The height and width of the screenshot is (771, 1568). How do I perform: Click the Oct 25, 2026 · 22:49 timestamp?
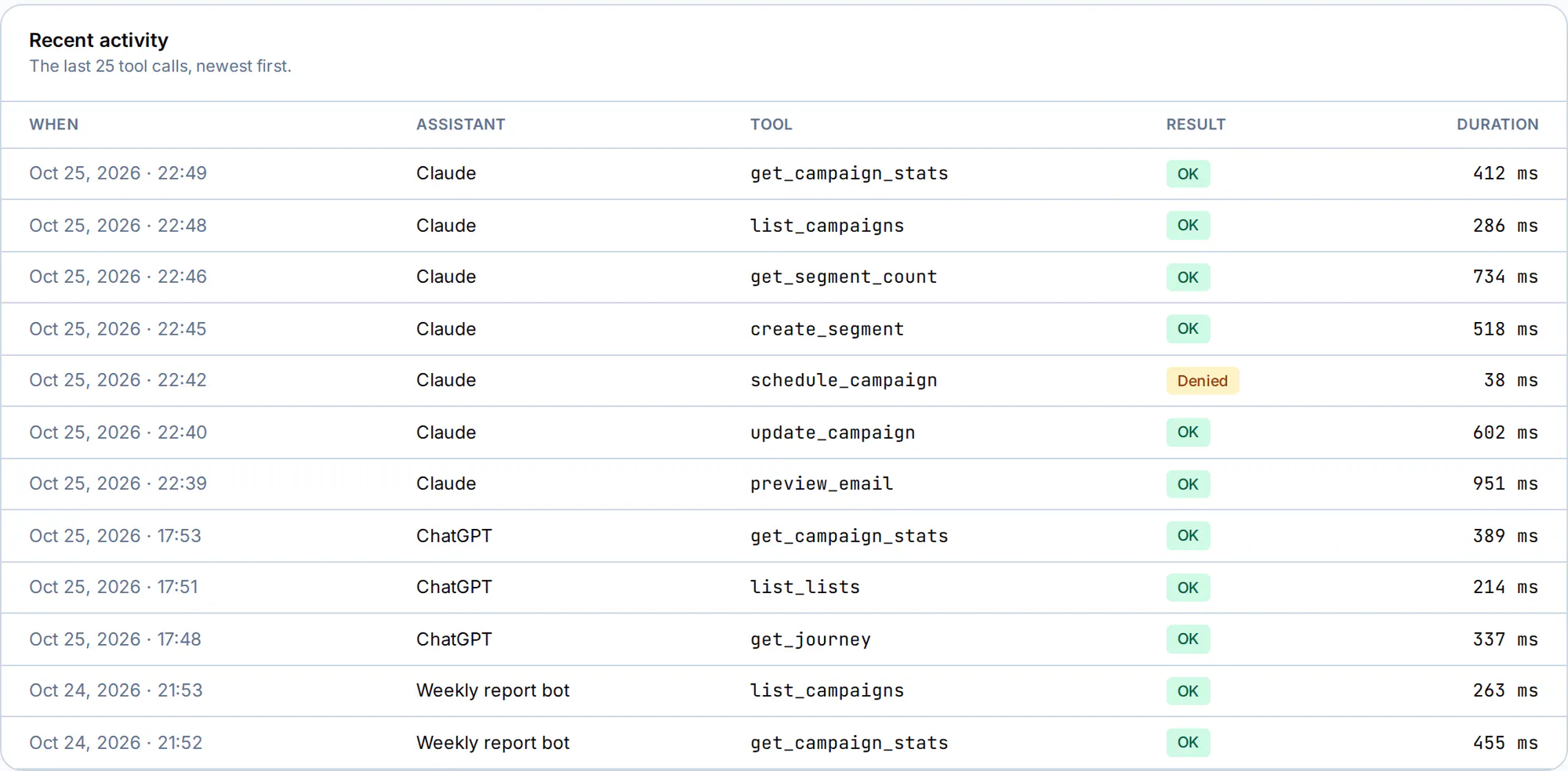[118, 173]
